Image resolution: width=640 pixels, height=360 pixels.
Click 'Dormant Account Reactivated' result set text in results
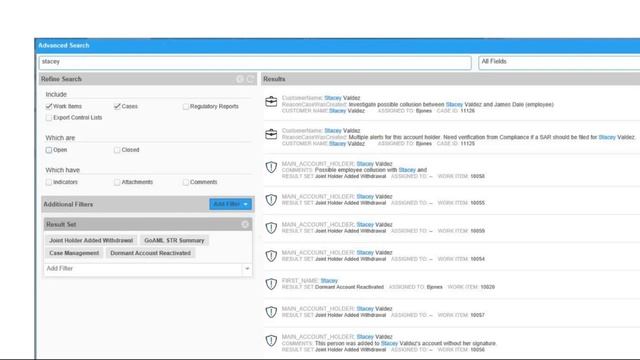tap(349, 287)
